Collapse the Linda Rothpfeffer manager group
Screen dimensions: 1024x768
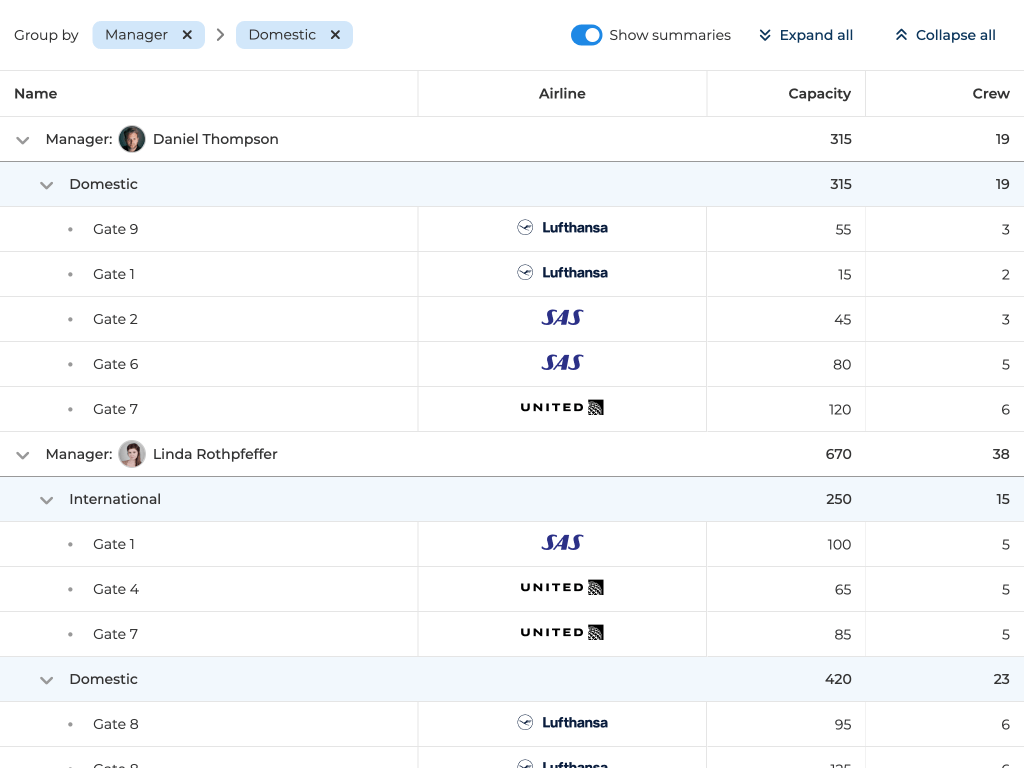click(22, 455)
